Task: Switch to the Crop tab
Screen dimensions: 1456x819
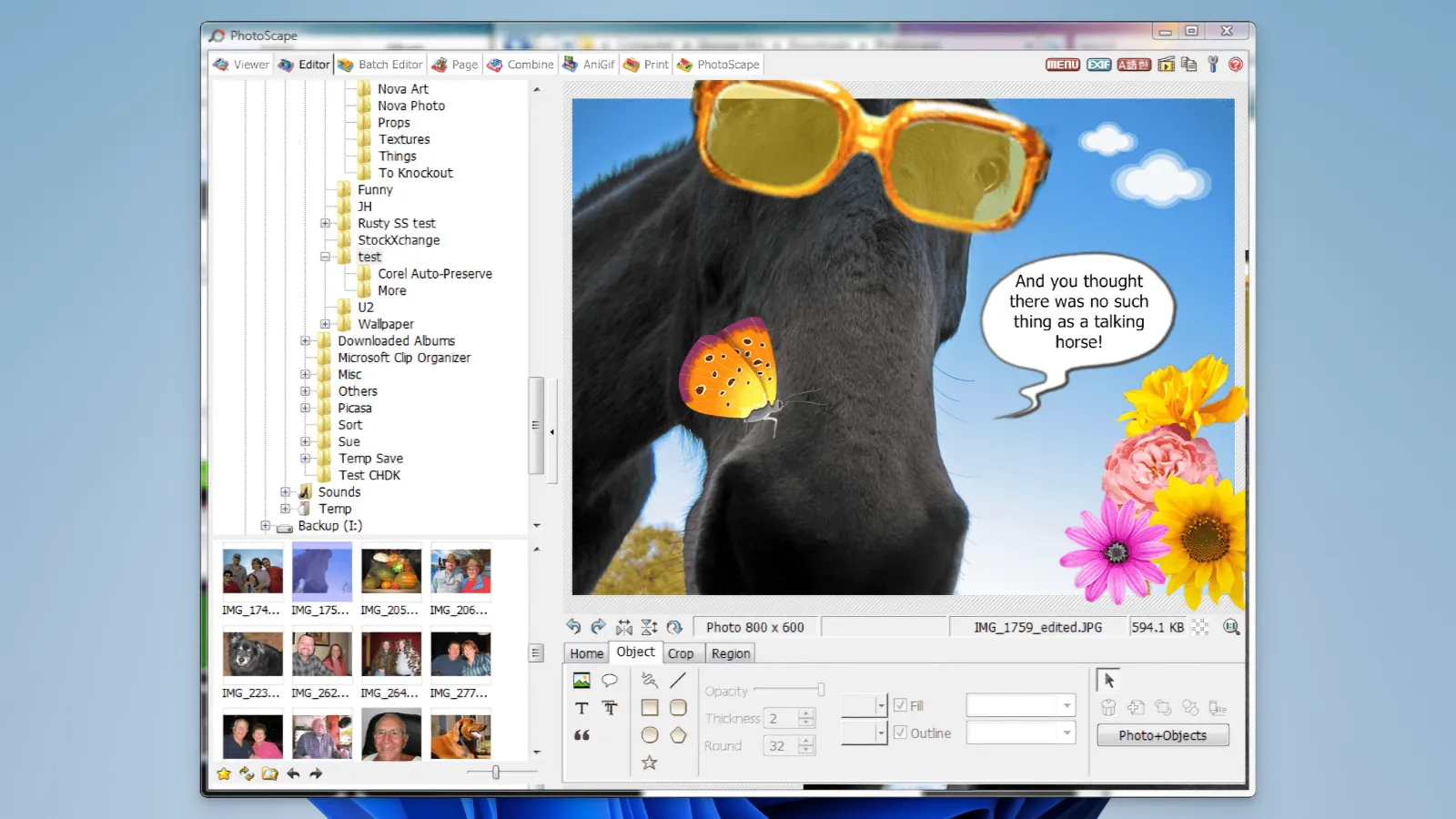Action: point(682,652)
